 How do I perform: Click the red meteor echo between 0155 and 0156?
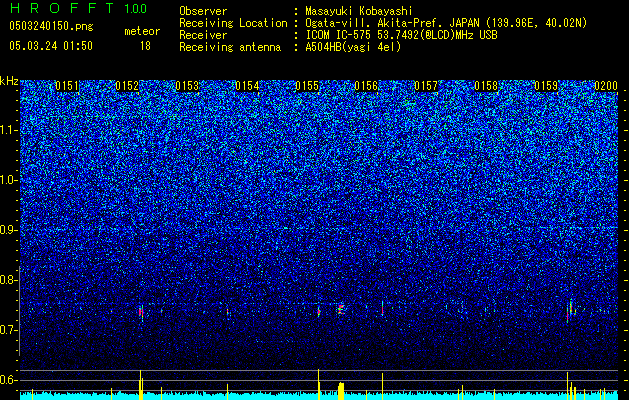(x=341, y=309)
